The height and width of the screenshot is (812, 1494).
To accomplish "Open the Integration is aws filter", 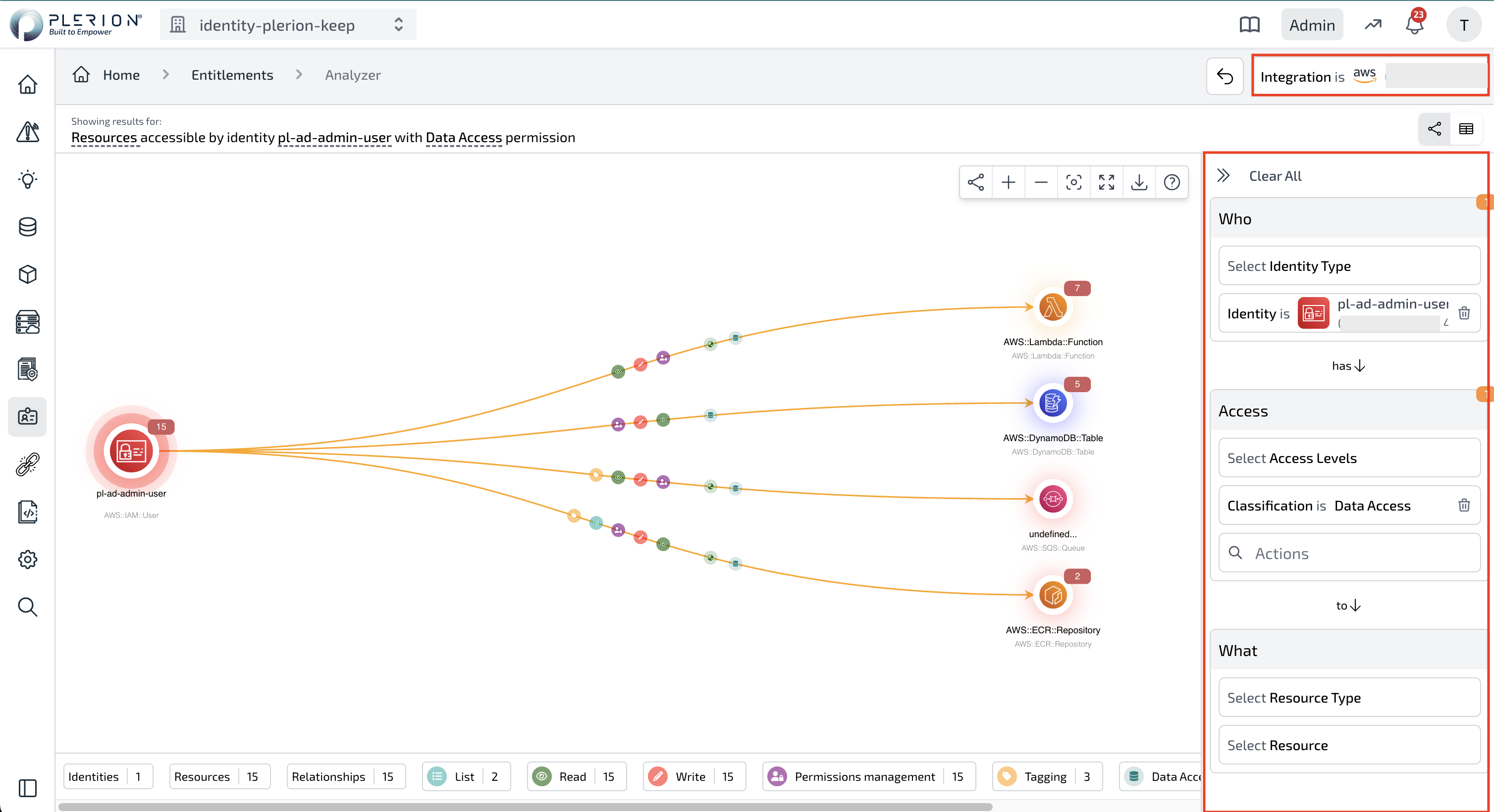I will coord(1371,76).
